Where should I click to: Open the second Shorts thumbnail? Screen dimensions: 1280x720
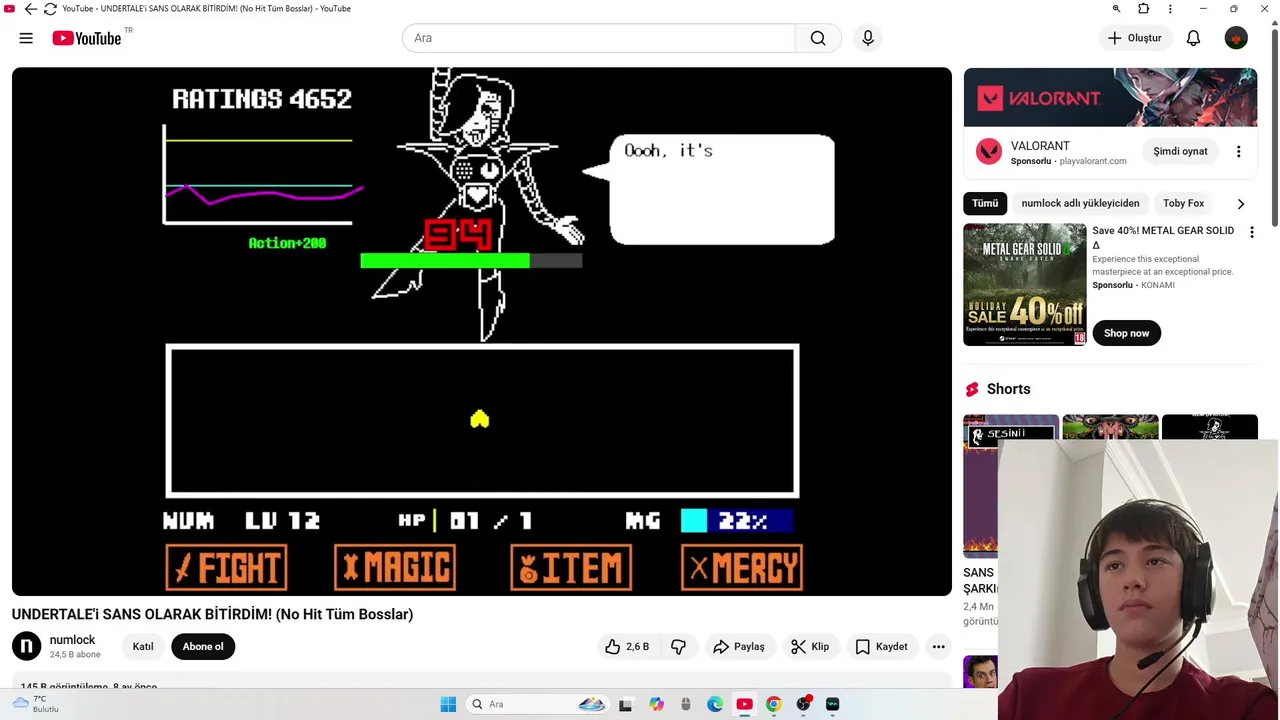[1110, 426]
